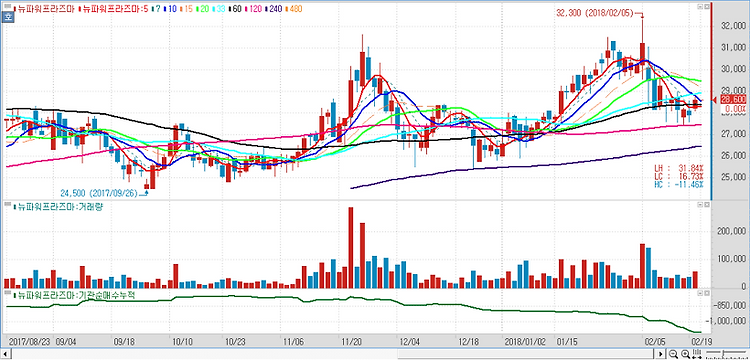Click the 2018/01/02 date axis label
The image size is (750, 360).
pos(526,343)
